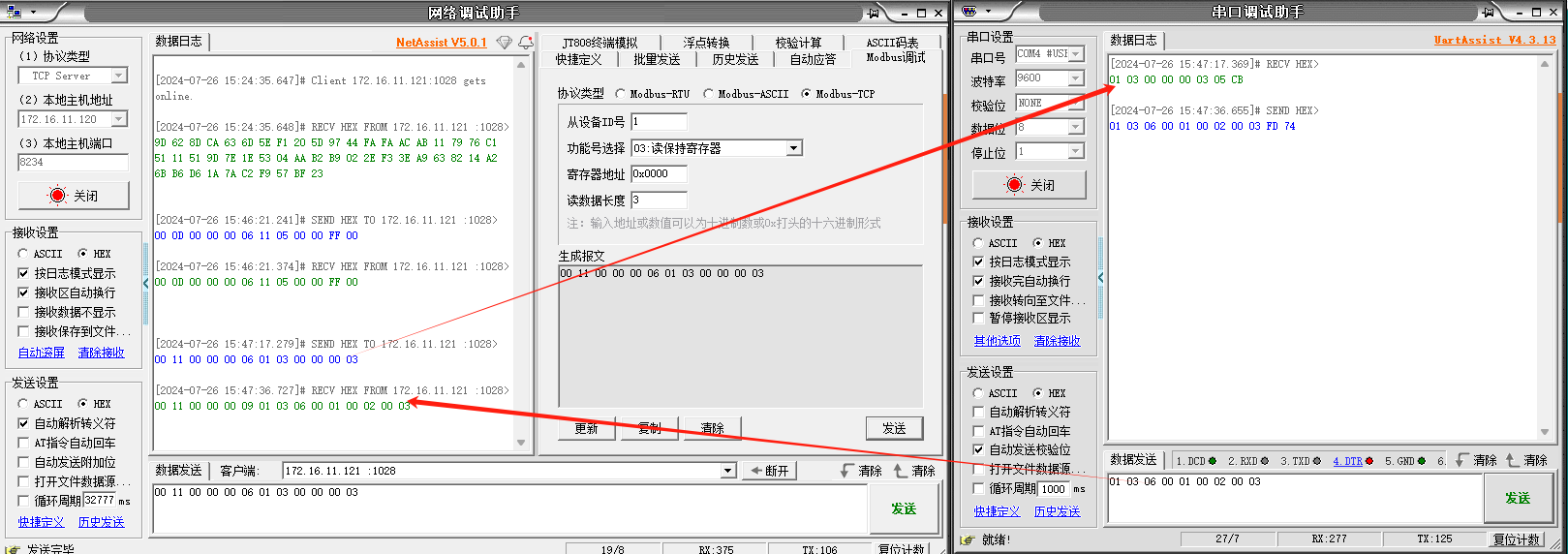Click the 寄存器地址 input field
Viewport: 1568px width, 554px height.
tap(659, 174)
